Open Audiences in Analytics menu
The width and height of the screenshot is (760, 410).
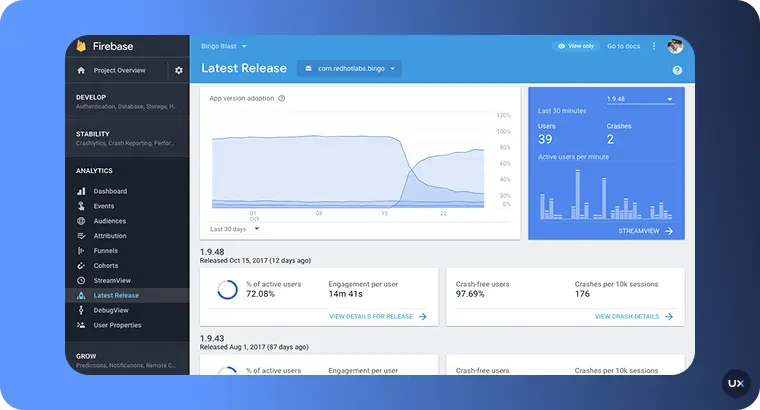[127, 221]
